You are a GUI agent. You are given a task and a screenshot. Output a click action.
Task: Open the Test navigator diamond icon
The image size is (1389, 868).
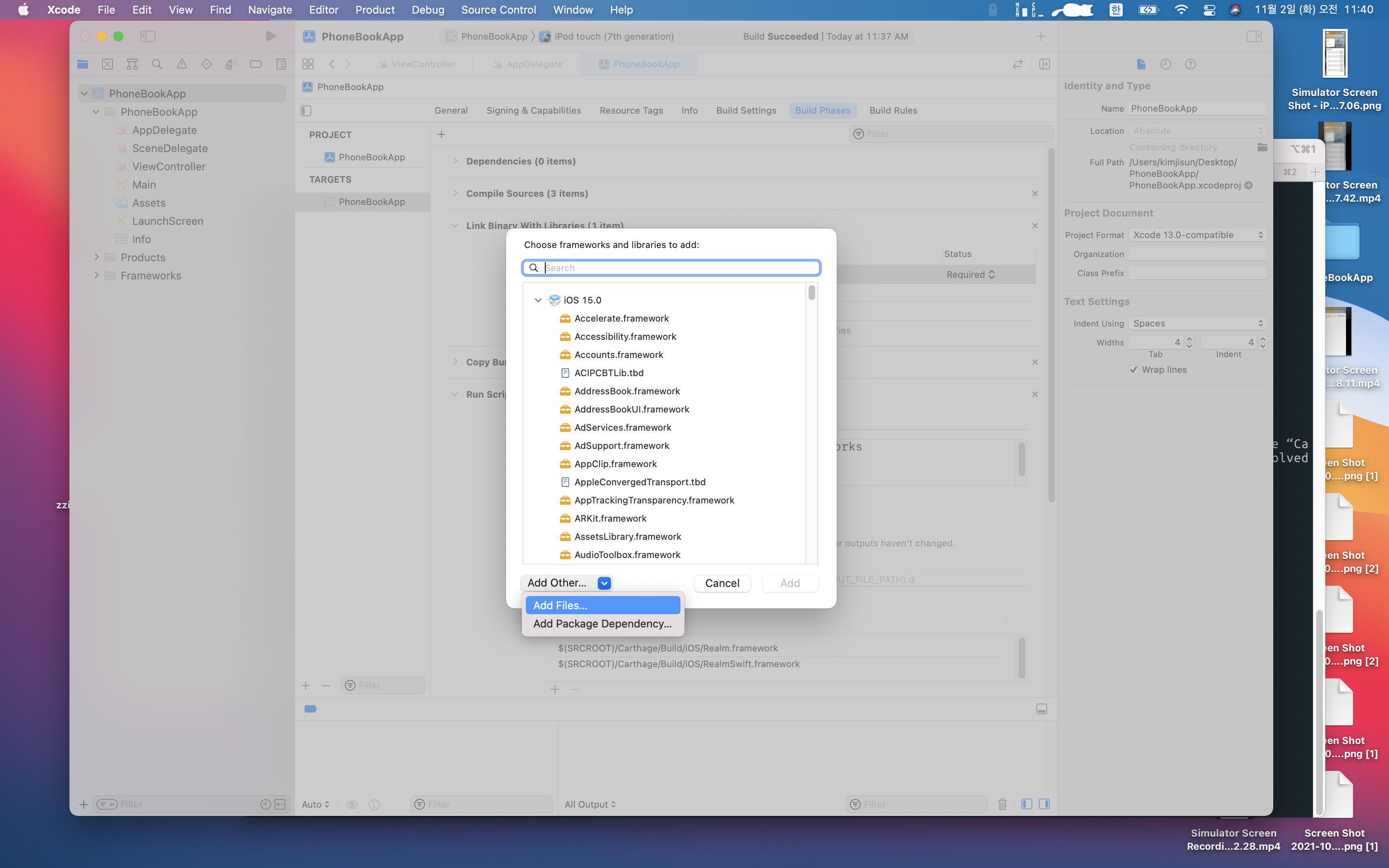[207, 64]
